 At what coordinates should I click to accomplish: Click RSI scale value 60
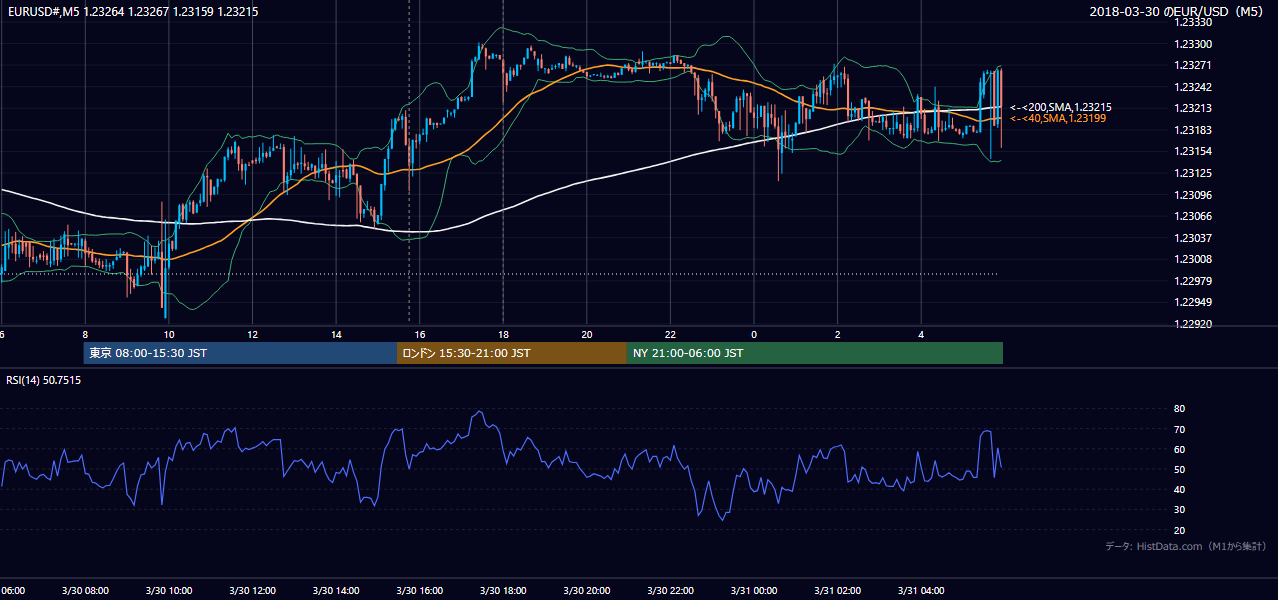[1179, 449]
